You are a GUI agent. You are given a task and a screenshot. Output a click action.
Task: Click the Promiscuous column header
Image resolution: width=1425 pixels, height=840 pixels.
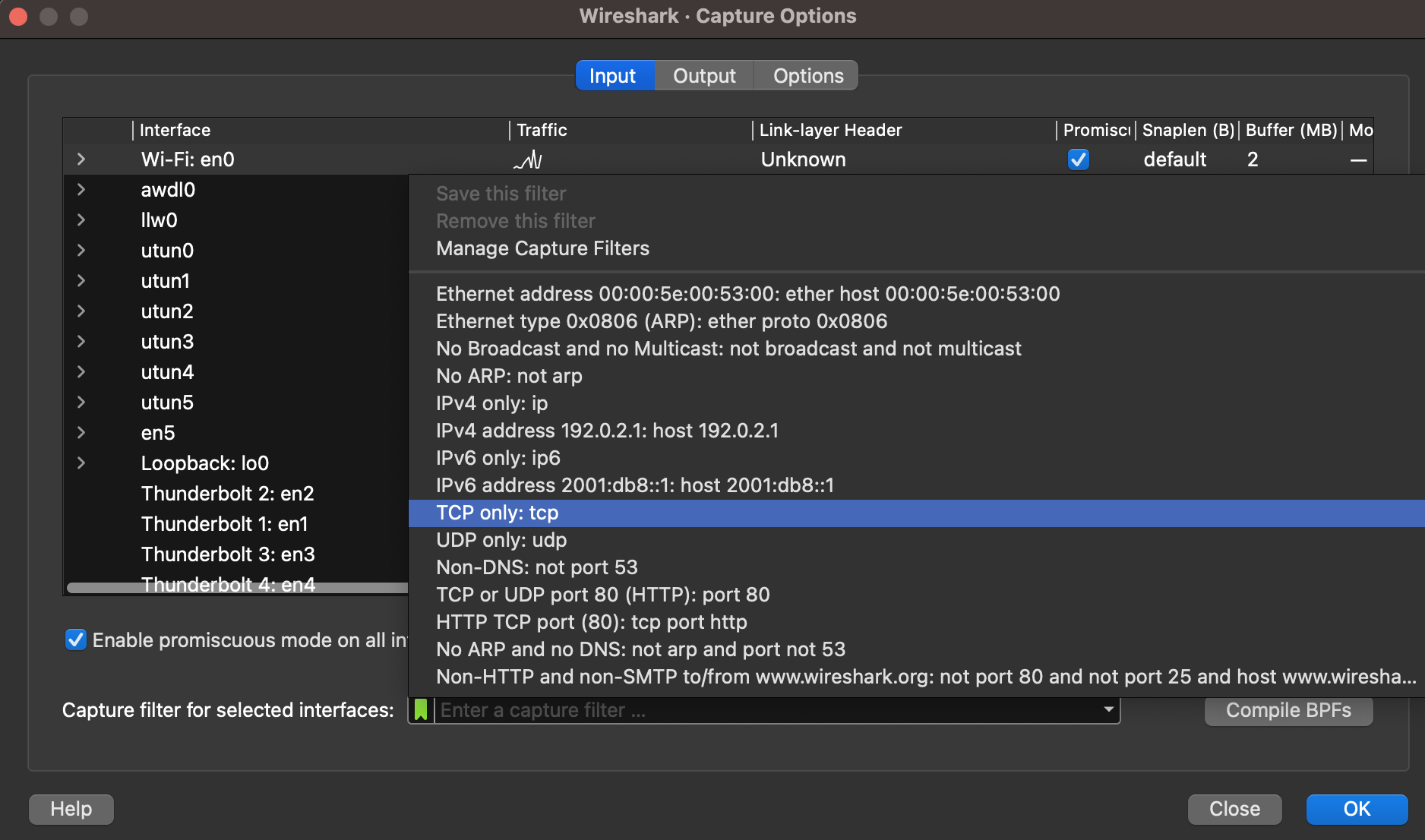click(x=1096, y=130)
